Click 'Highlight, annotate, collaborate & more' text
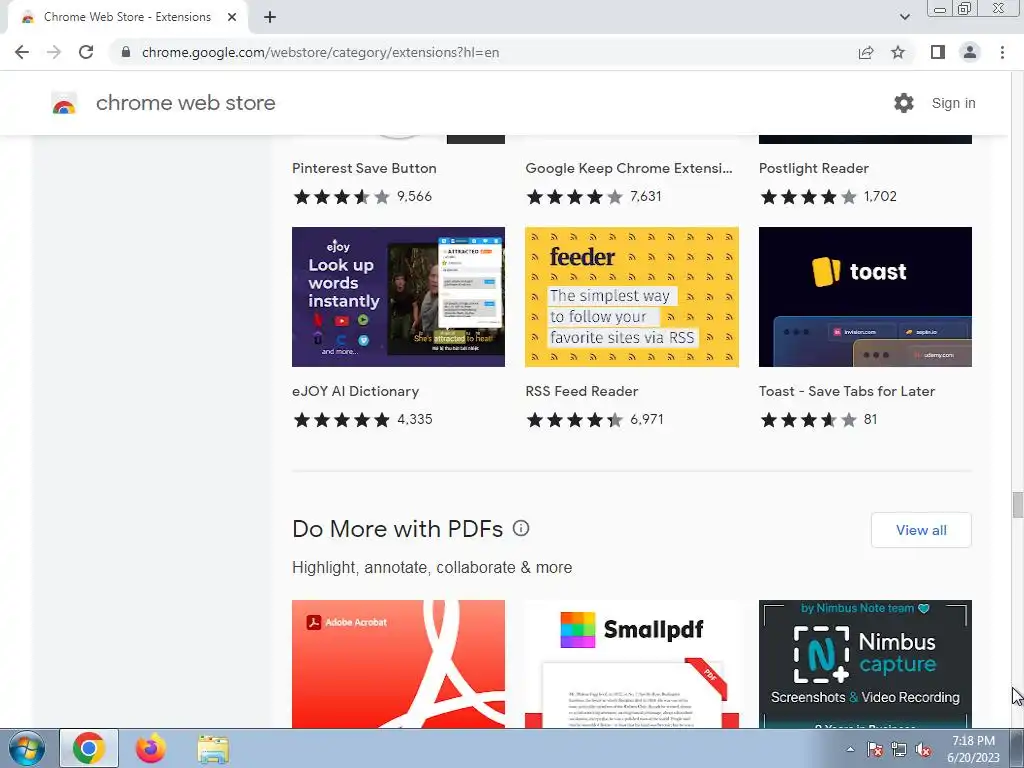The image size is (1024, 768). 432,568
